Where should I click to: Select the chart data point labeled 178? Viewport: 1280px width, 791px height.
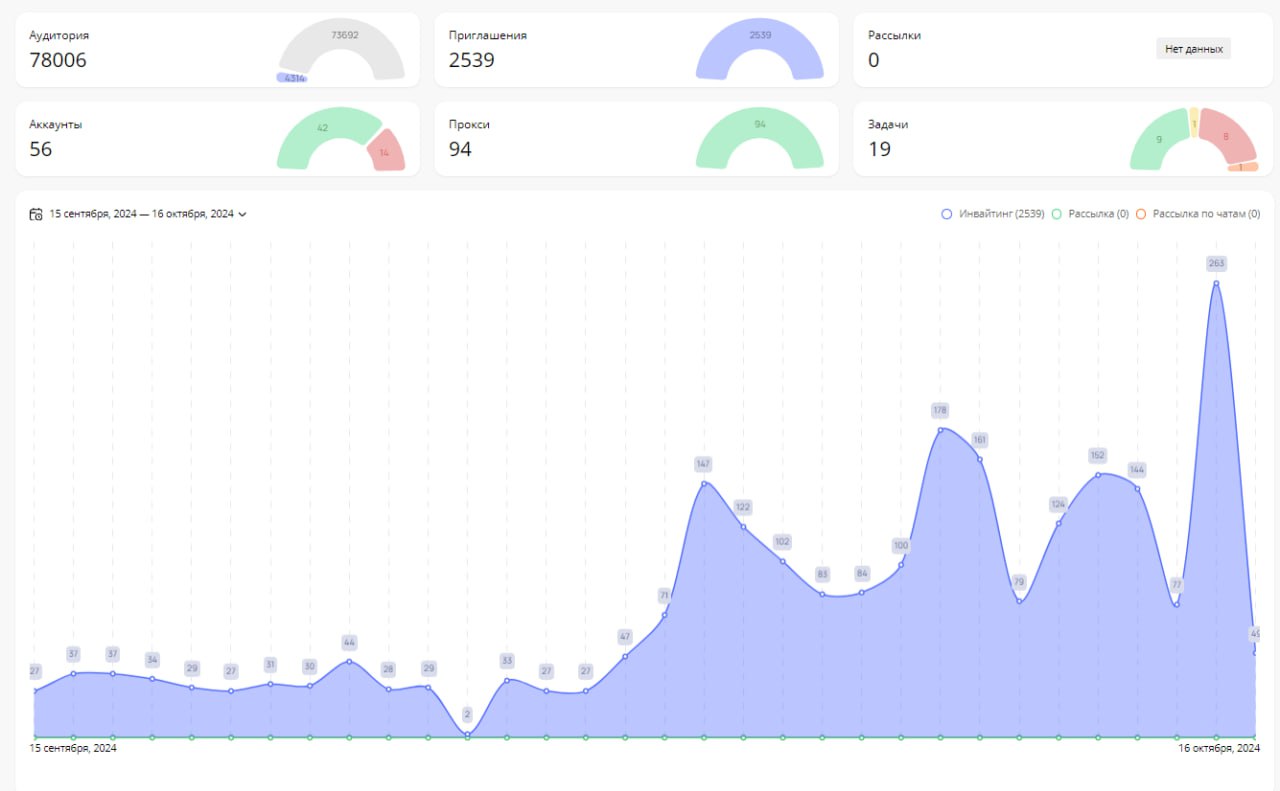pos(940,430)
